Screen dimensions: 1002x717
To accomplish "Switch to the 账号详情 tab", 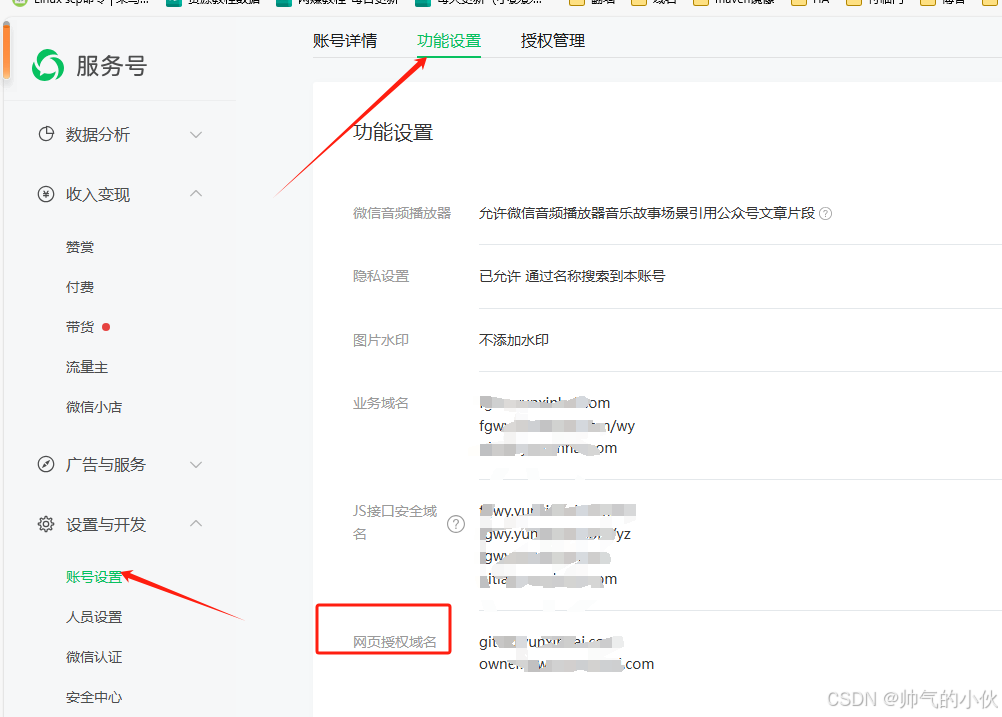I will click(344, 41).
